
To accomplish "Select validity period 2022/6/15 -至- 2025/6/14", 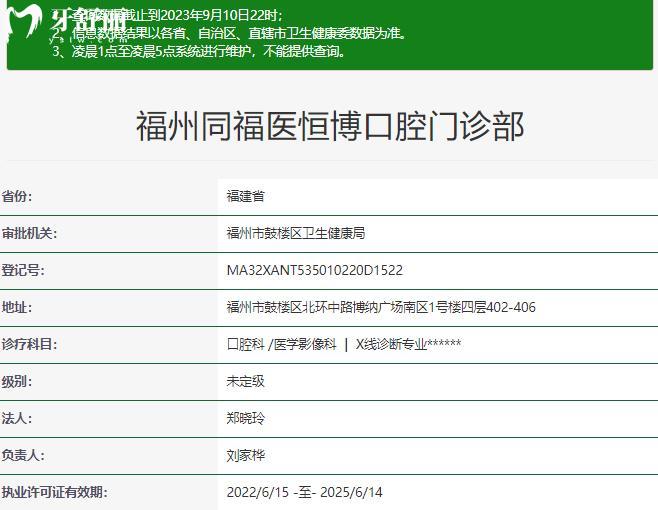I will pos(305,492).
